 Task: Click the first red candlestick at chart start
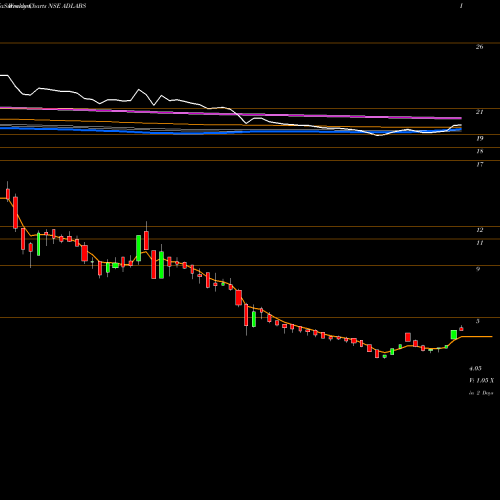coord(8,194)
